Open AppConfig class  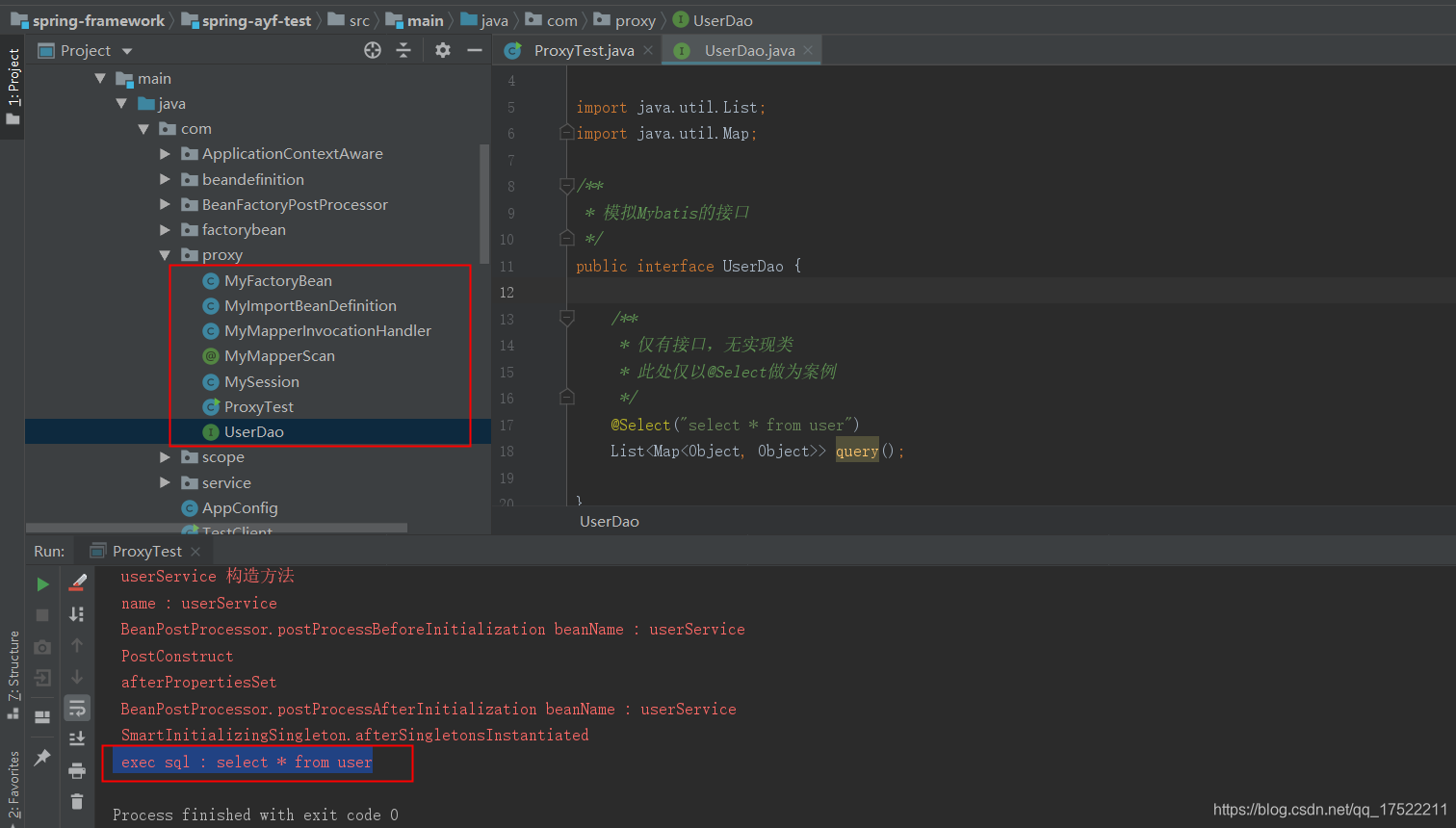240,507
